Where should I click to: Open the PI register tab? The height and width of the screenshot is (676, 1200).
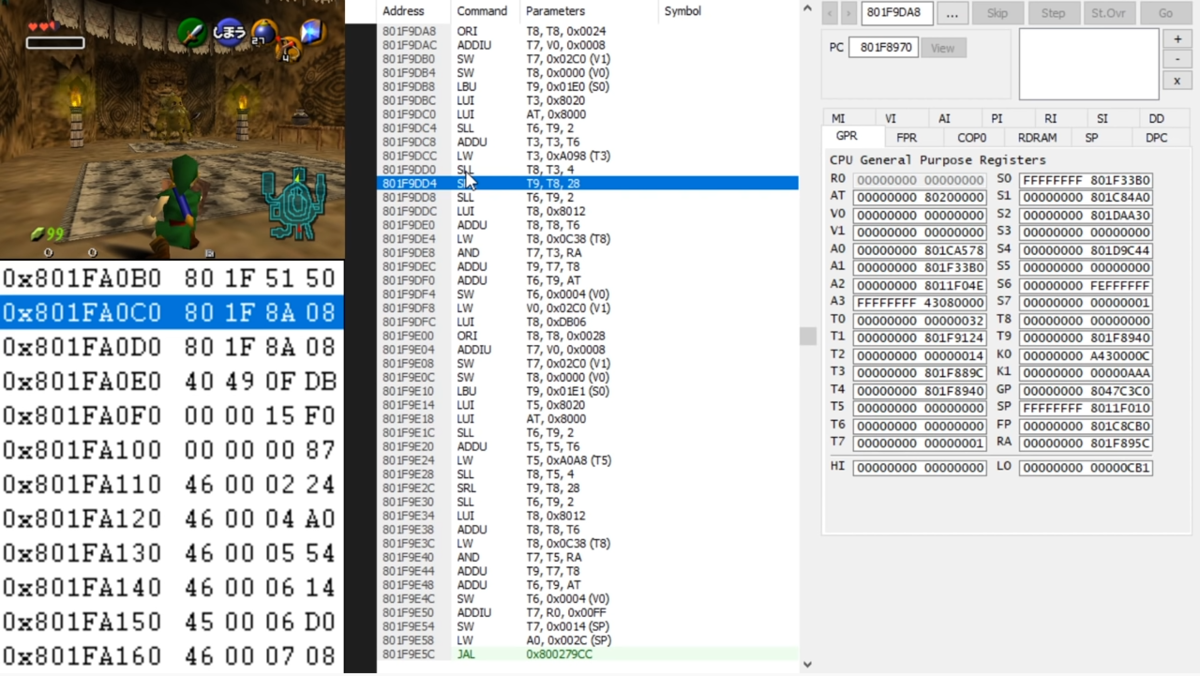pos(997,118)
